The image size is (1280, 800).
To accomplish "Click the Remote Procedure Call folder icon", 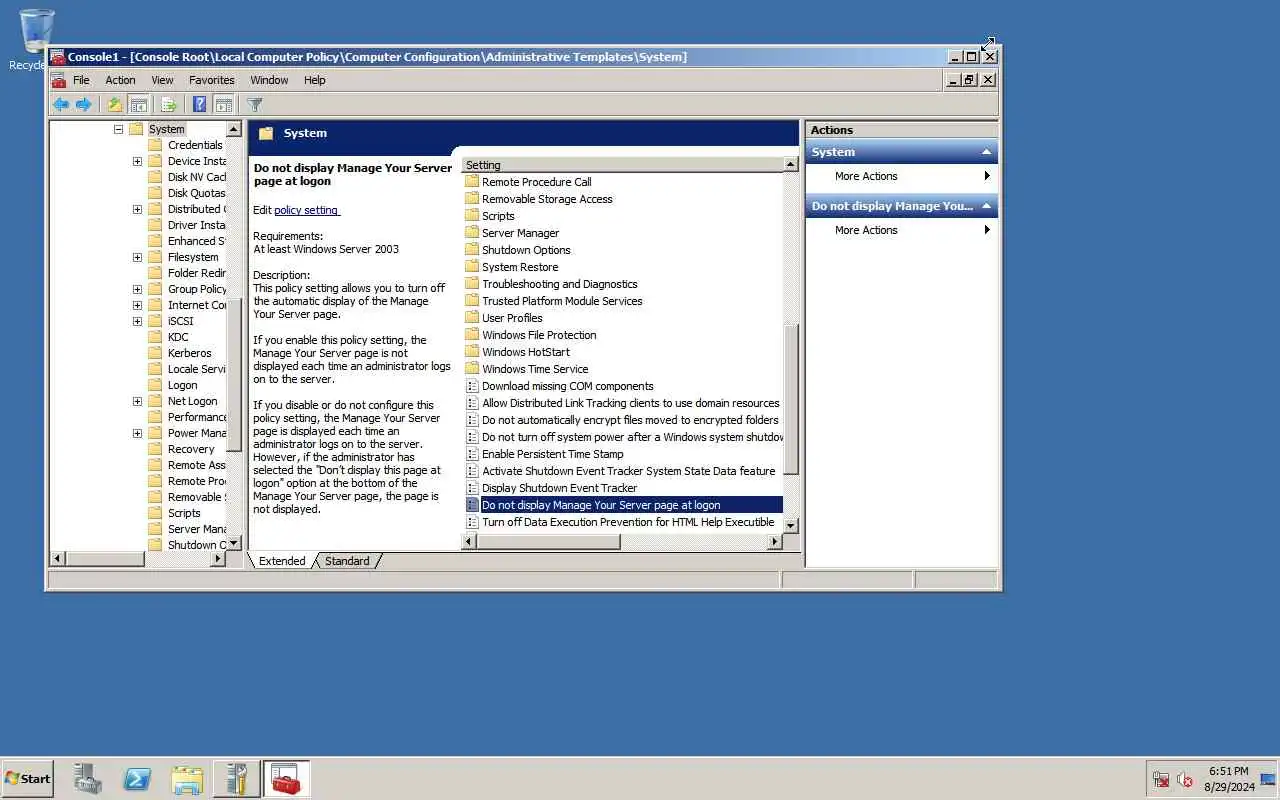I will [472, 182].
